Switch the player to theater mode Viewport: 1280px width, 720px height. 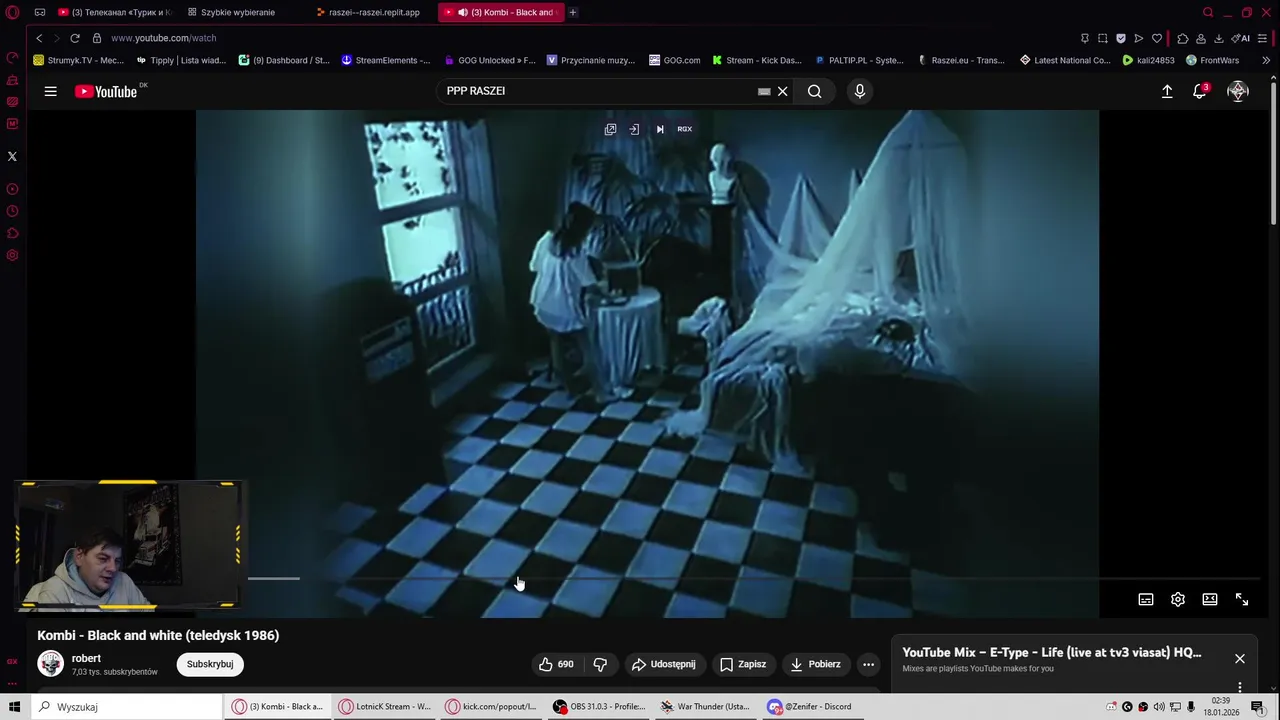pyautogui.click(x=1210, y=599)
